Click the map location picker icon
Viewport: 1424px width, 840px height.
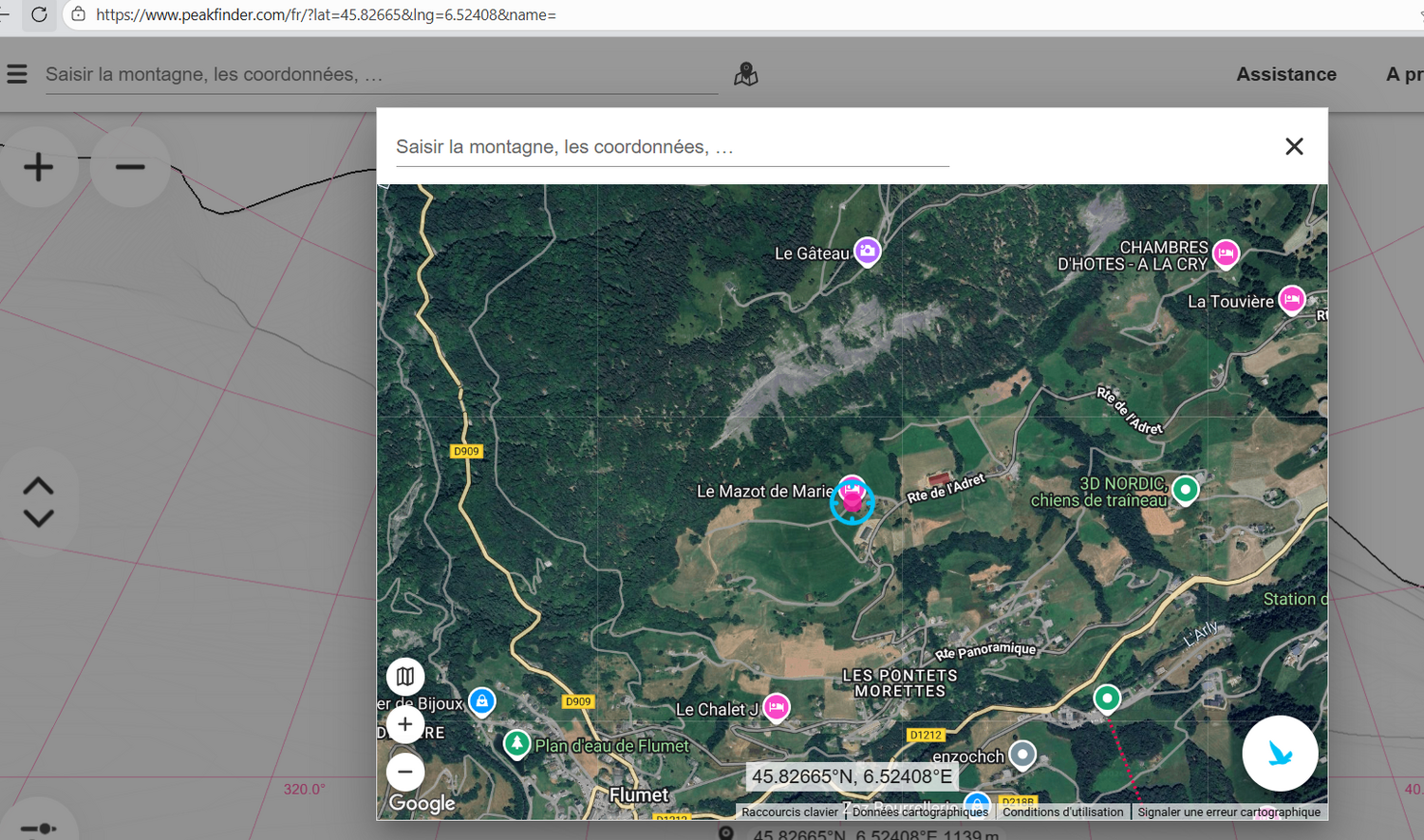746,74
